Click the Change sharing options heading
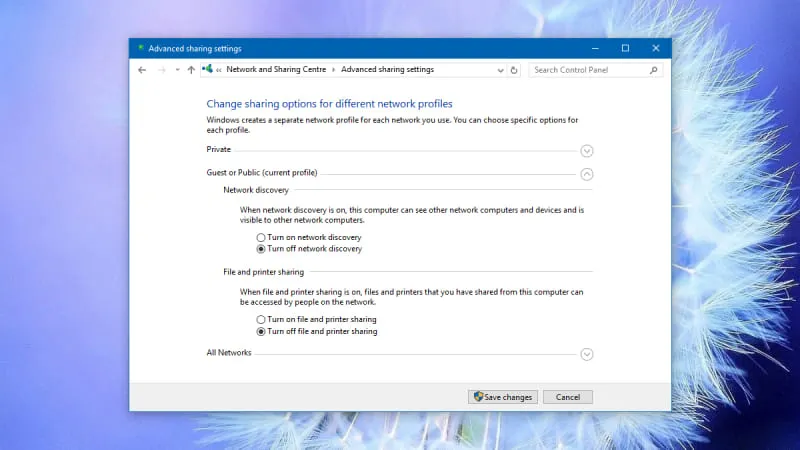Image resolution: width=800 pixels, height=450 pixels. 329,104
